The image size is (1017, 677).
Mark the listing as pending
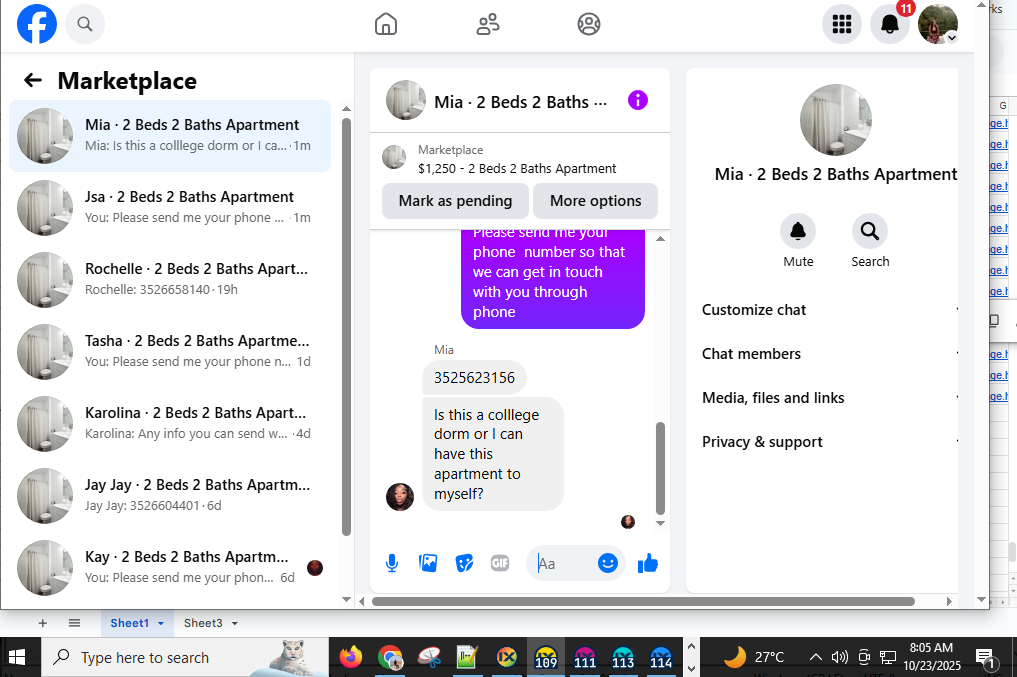click(x=455, y=201)
